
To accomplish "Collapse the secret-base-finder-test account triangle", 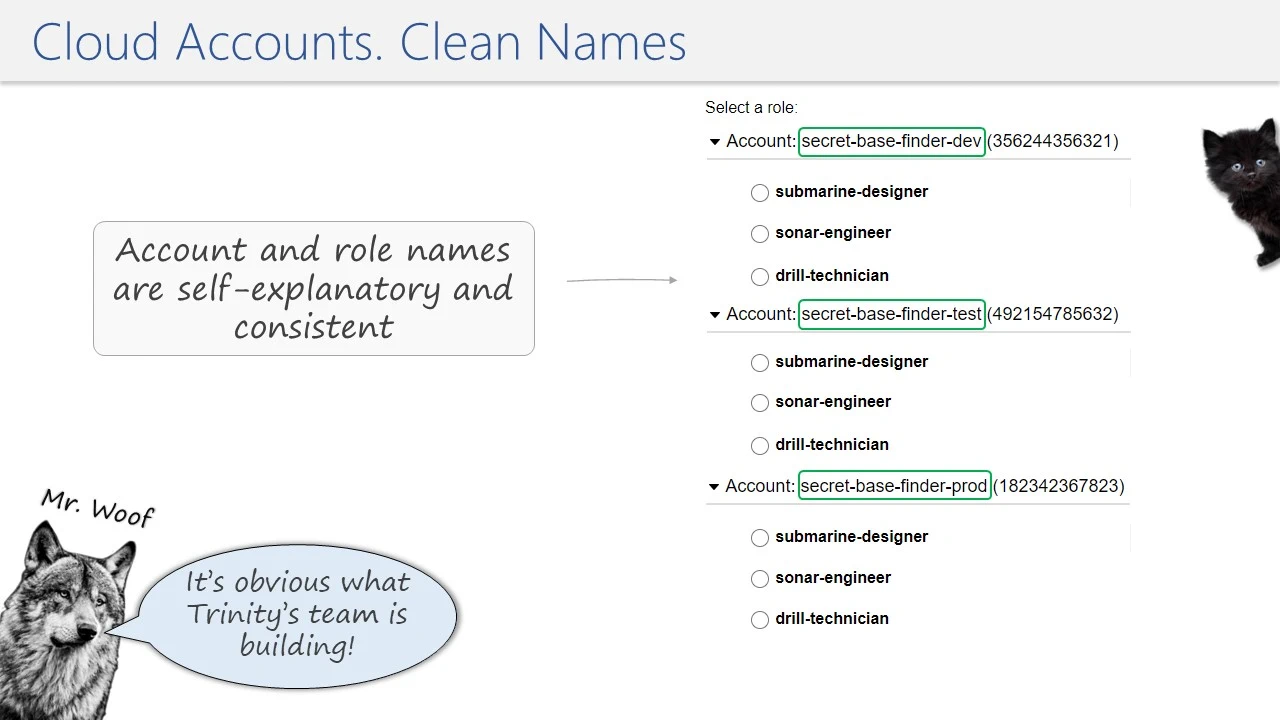I will click(714, 315).
